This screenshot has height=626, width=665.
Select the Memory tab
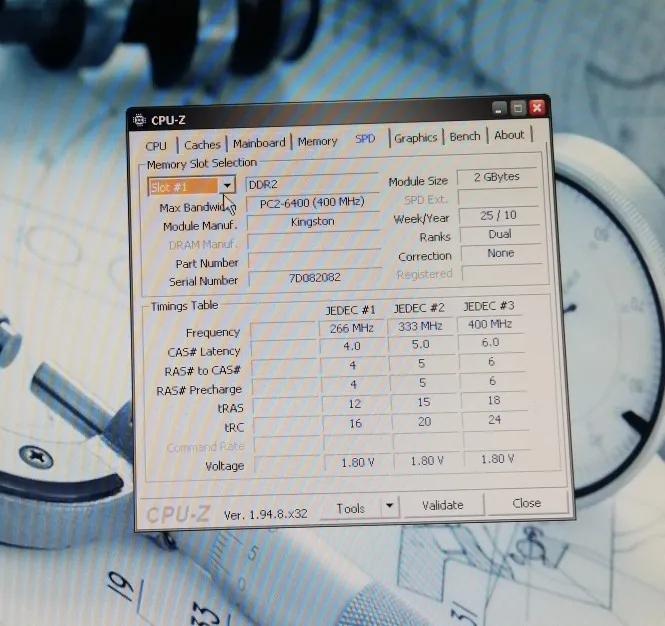pyautogui.click(x=317, y=141)
